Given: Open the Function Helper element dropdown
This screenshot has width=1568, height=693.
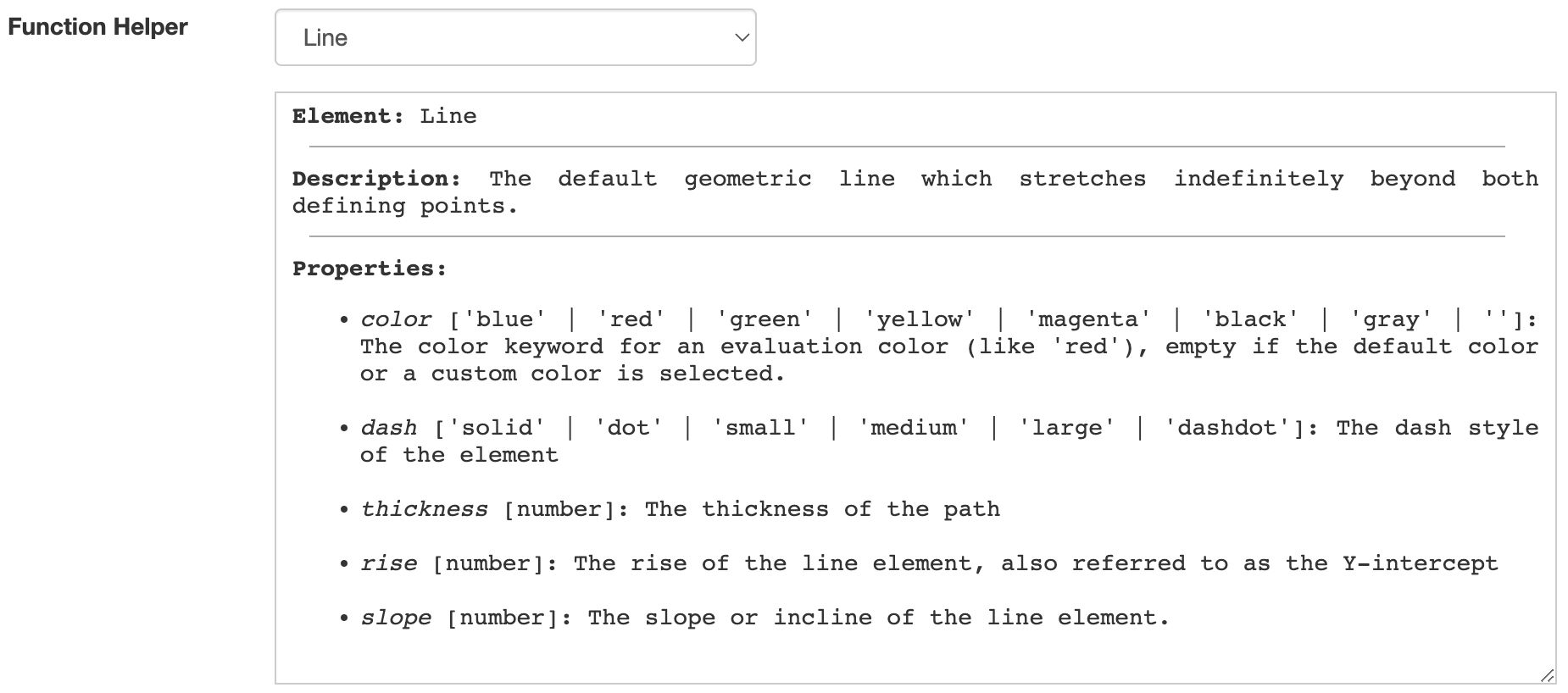Looking at the screenshot, I should [x=514, y=36].
